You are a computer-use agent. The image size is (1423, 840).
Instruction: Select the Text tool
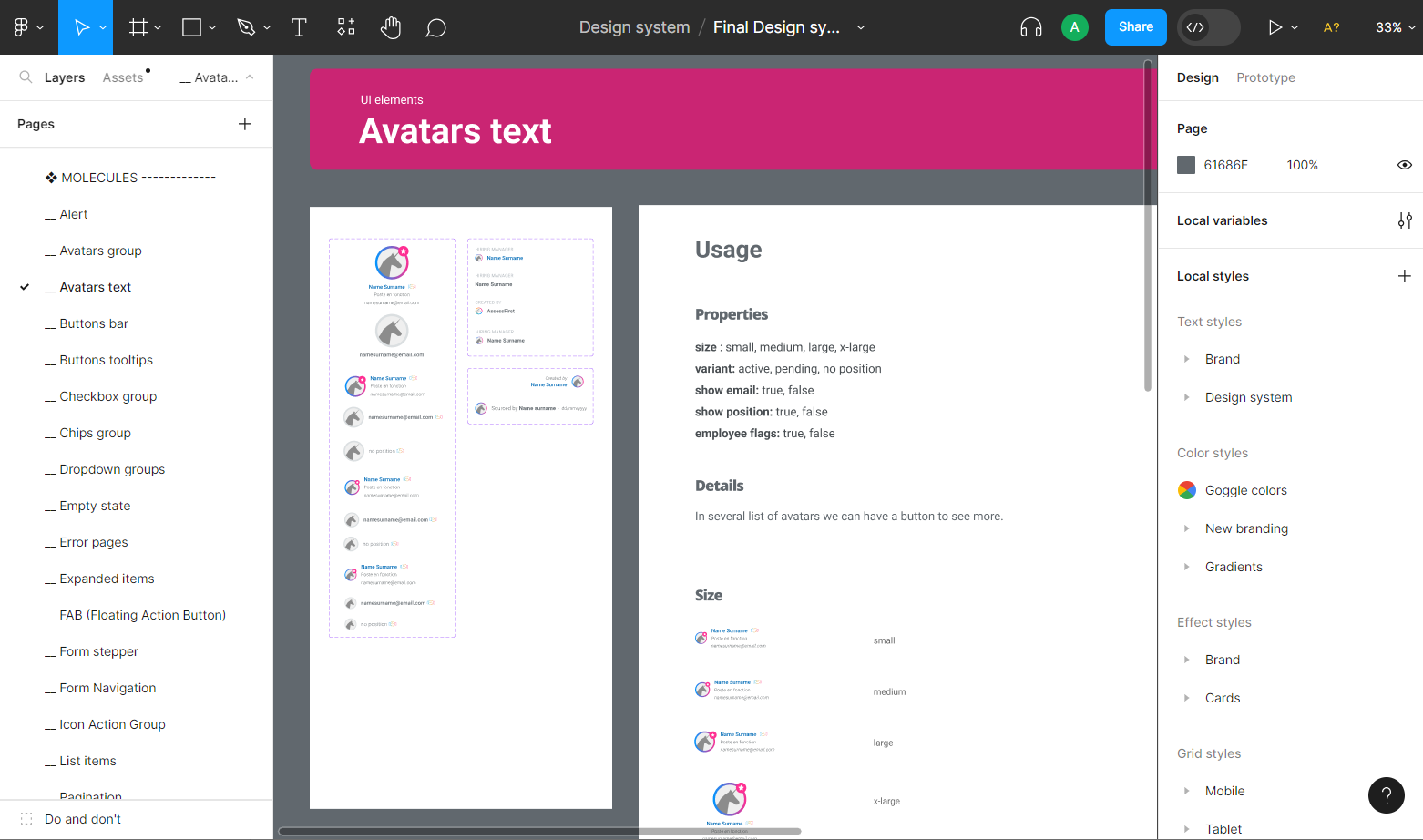299,27
